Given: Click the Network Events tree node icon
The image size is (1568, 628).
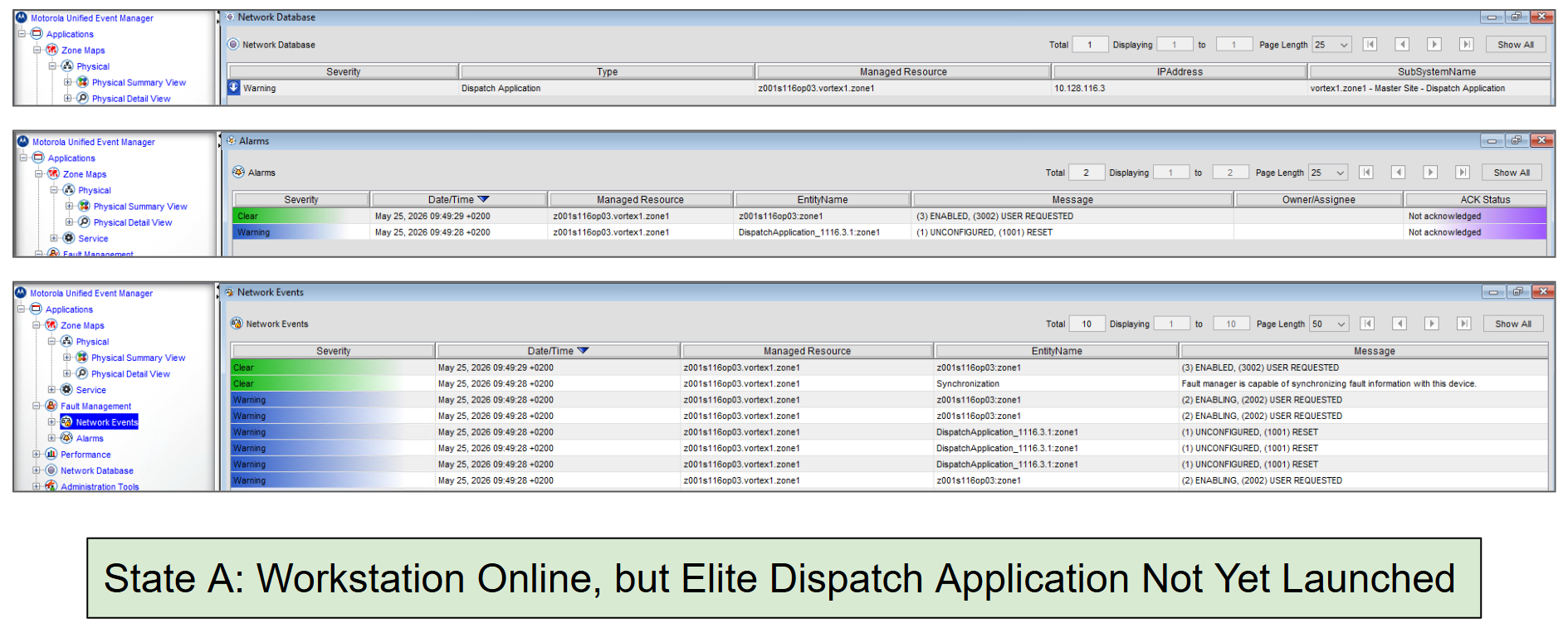Looking at the screenshot, I should 66,422.
